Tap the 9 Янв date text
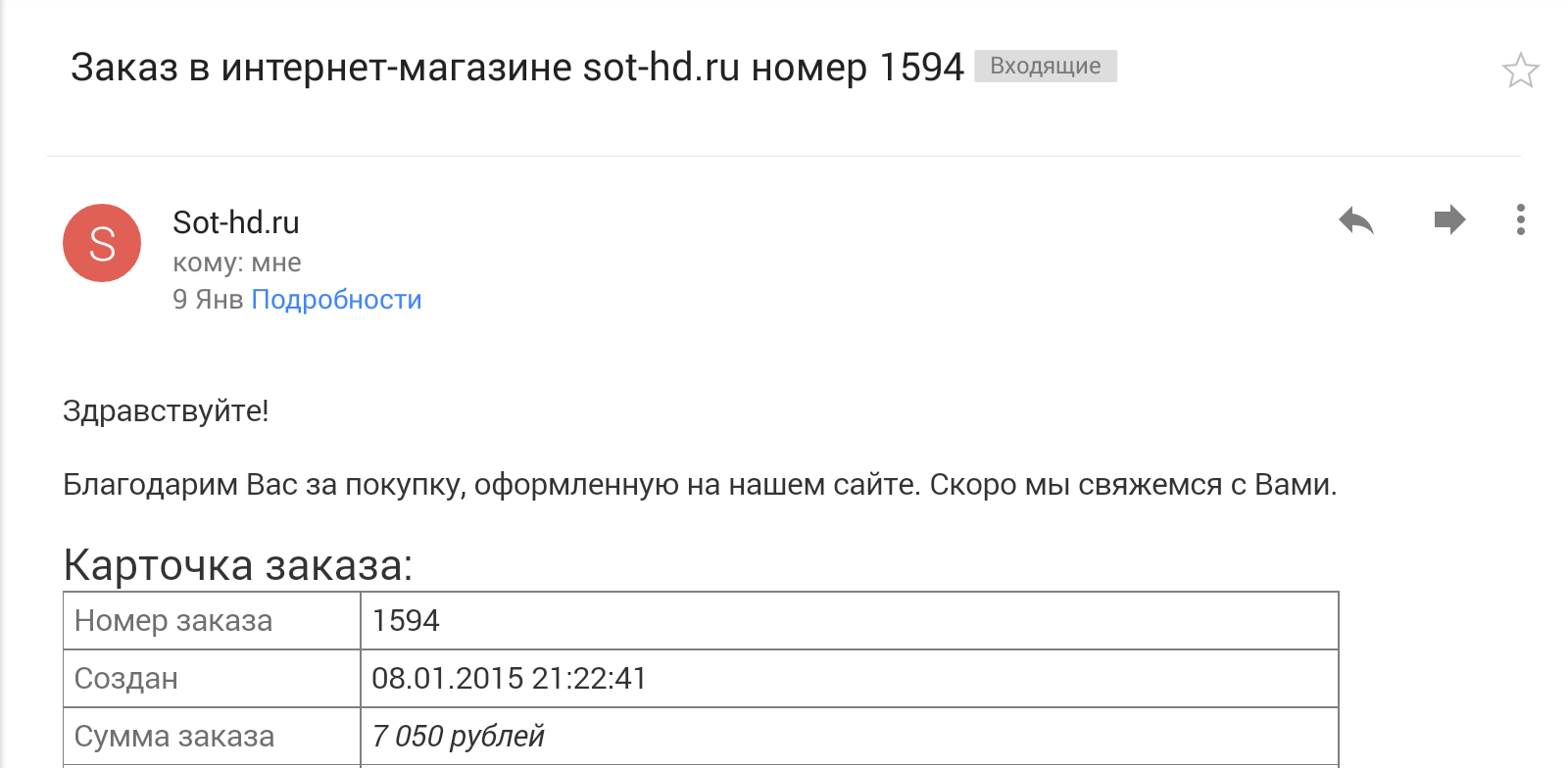 [x=208, y=300]
